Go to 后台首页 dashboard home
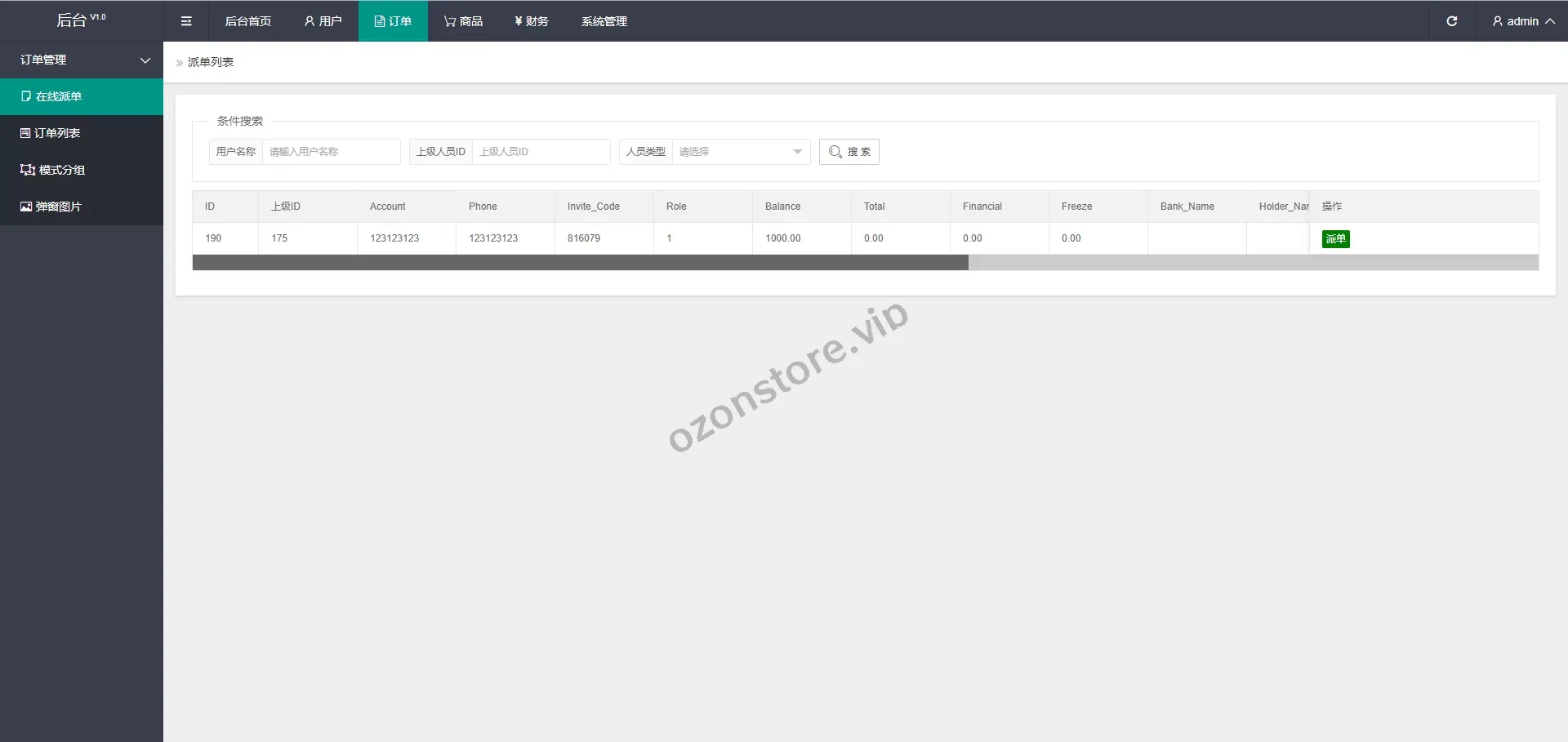 [247, 21]
